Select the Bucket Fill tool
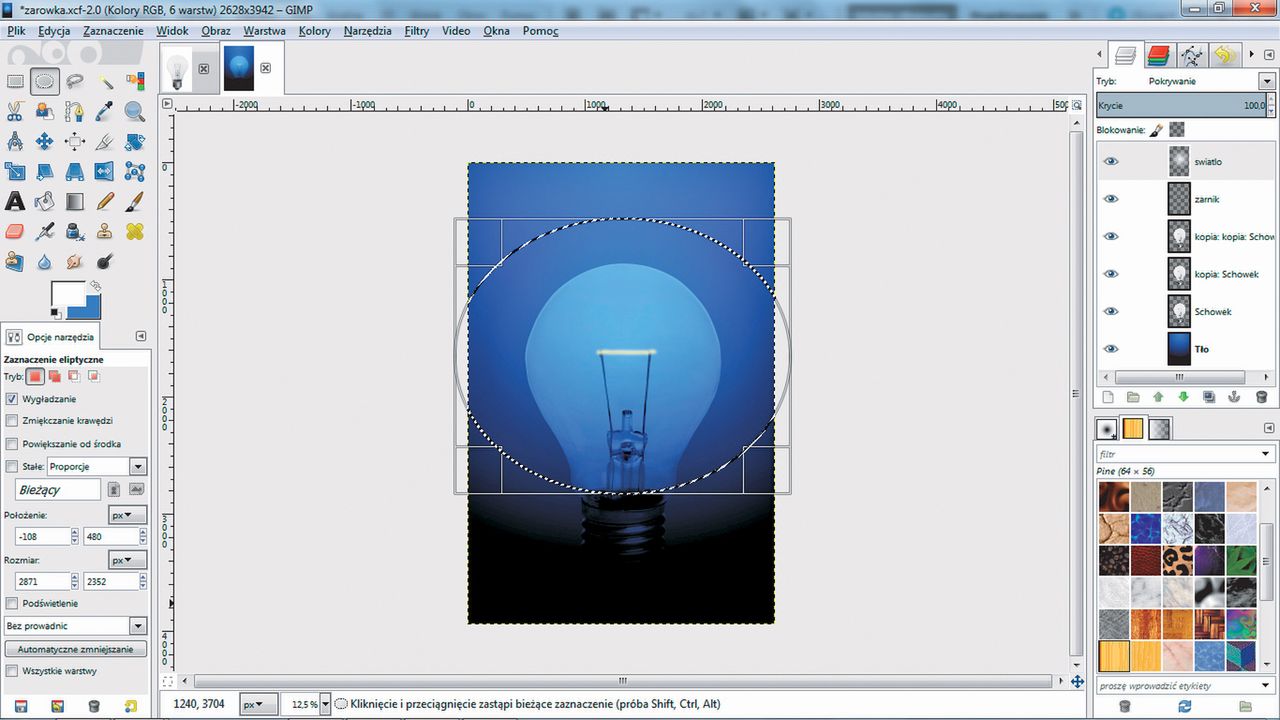 pyautogui.click(x=44, y=202)
